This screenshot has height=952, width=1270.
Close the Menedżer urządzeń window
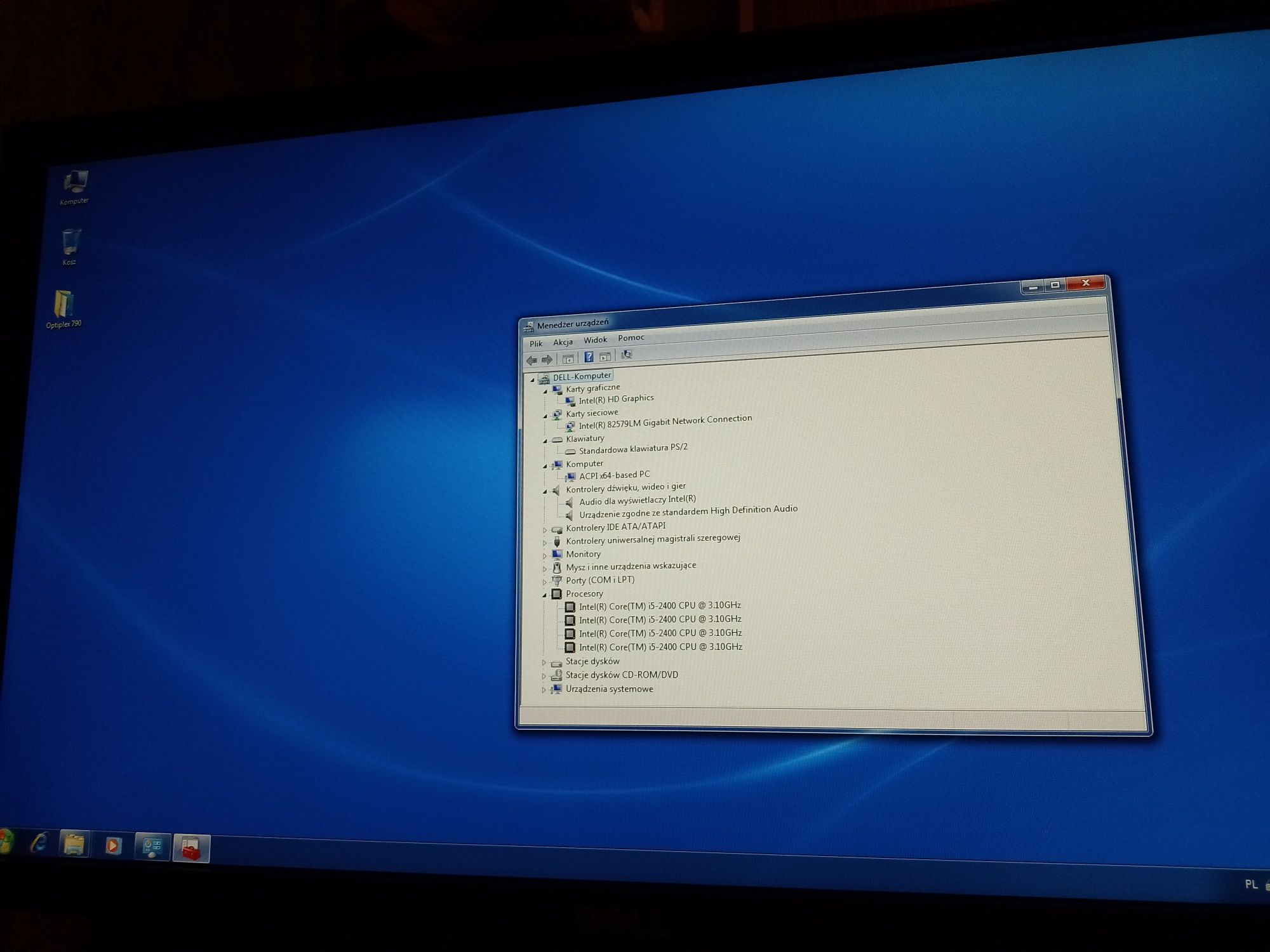(x=1086, y=283)
